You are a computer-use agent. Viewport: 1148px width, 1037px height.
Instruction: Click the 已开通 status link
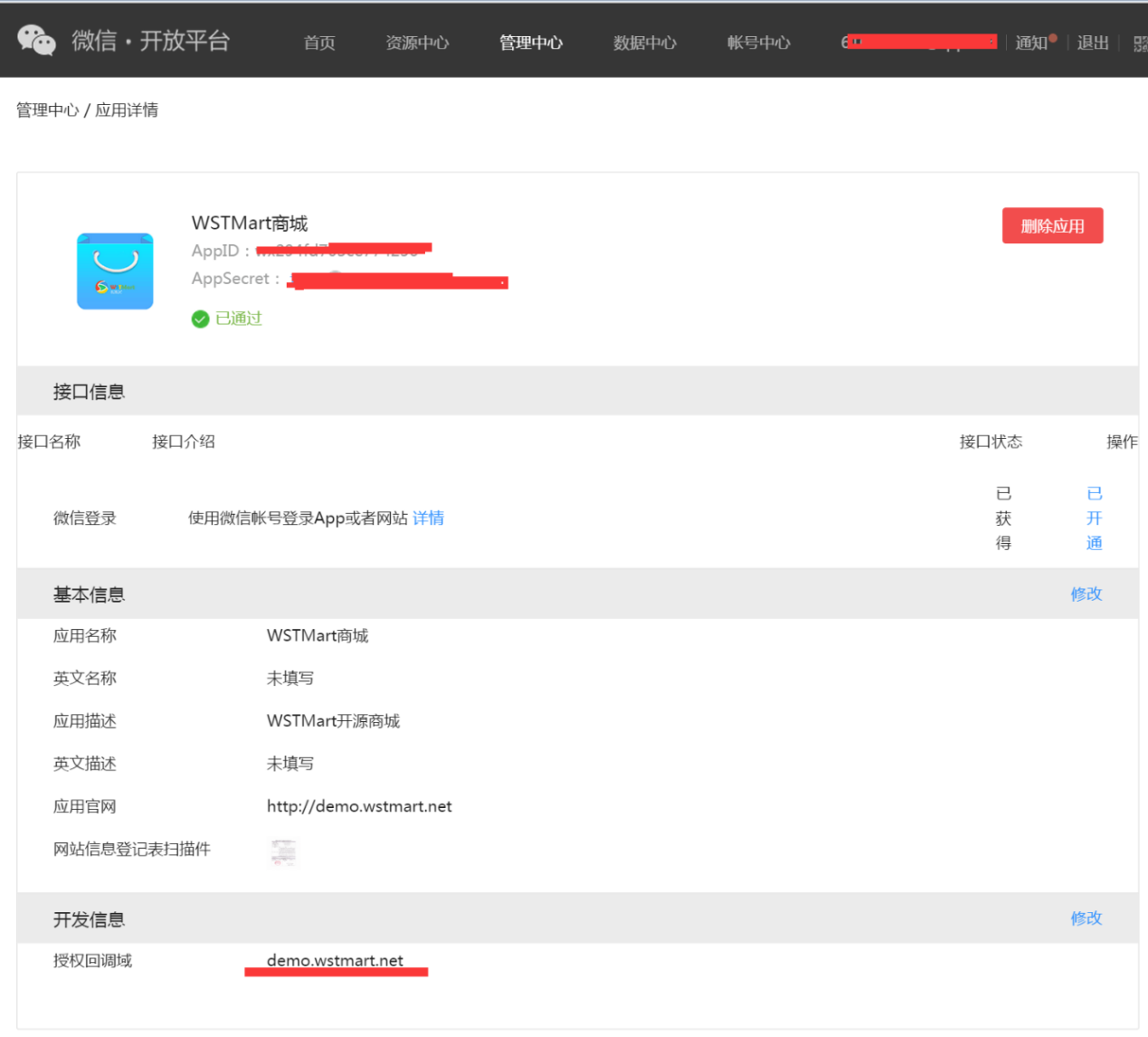(1095, 518)
